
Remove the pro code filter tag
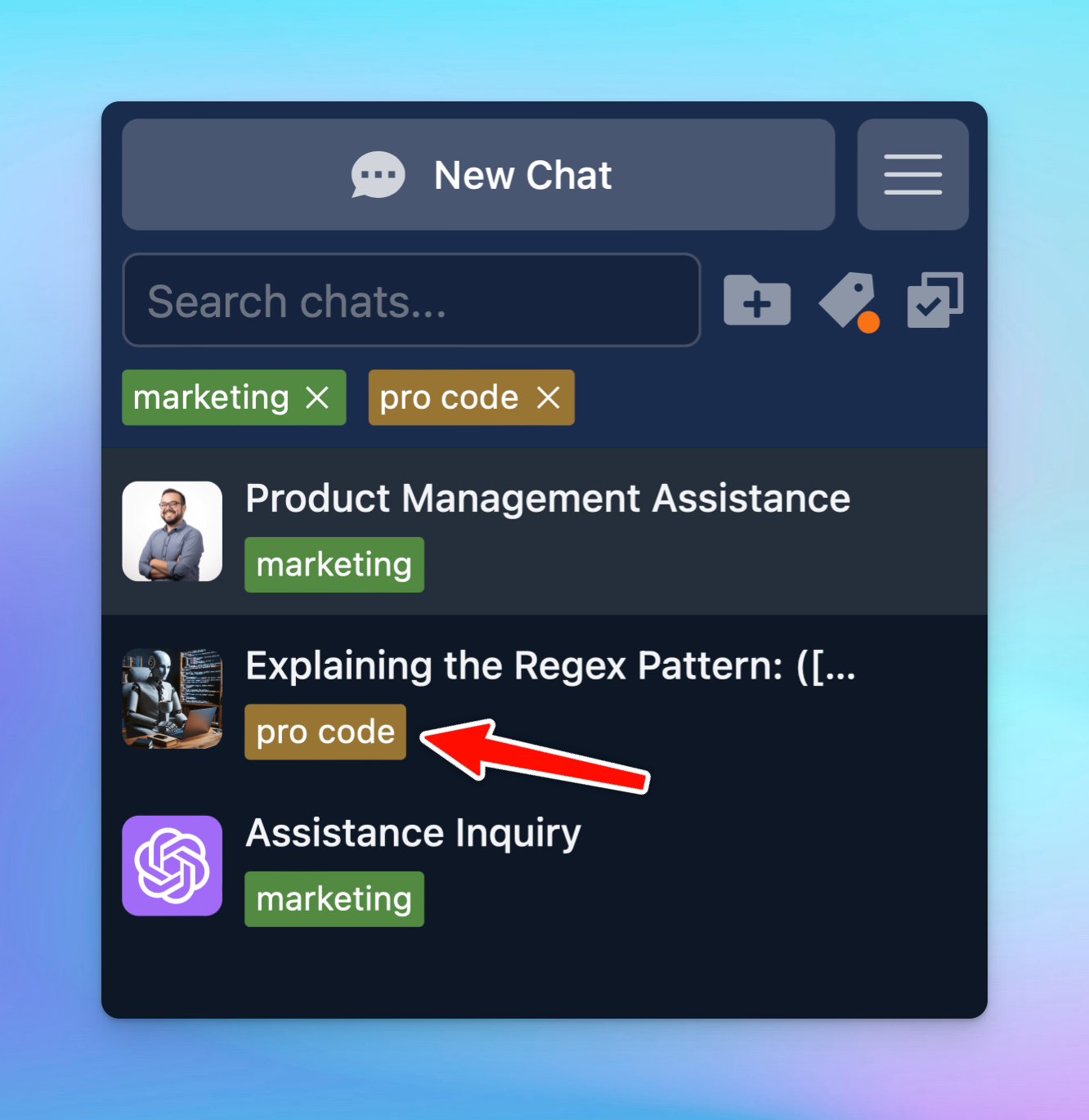click(549, 398)
